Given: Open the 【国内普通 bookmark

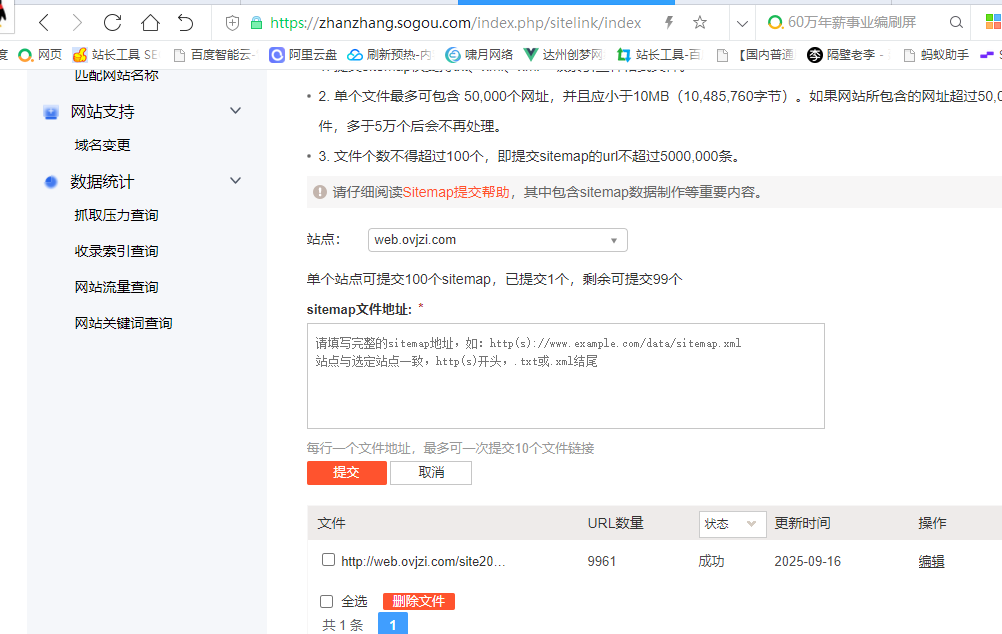Looking at the screenshot, I should click(755, 55).
